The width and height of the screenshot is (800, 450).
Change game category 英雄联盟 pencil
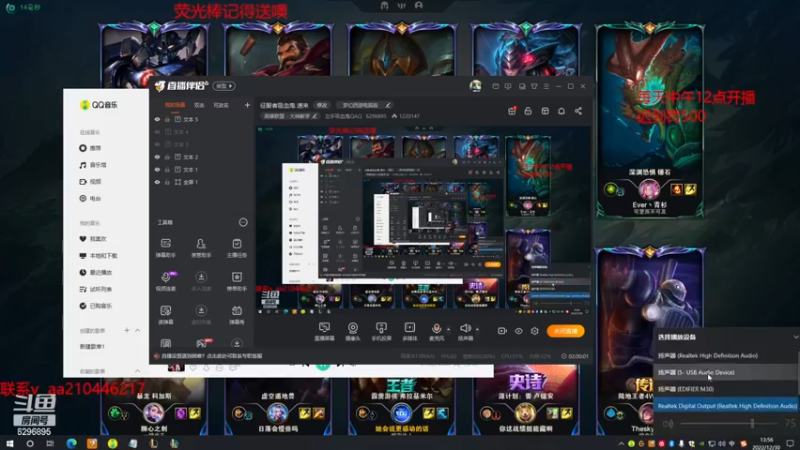point(314,116)
